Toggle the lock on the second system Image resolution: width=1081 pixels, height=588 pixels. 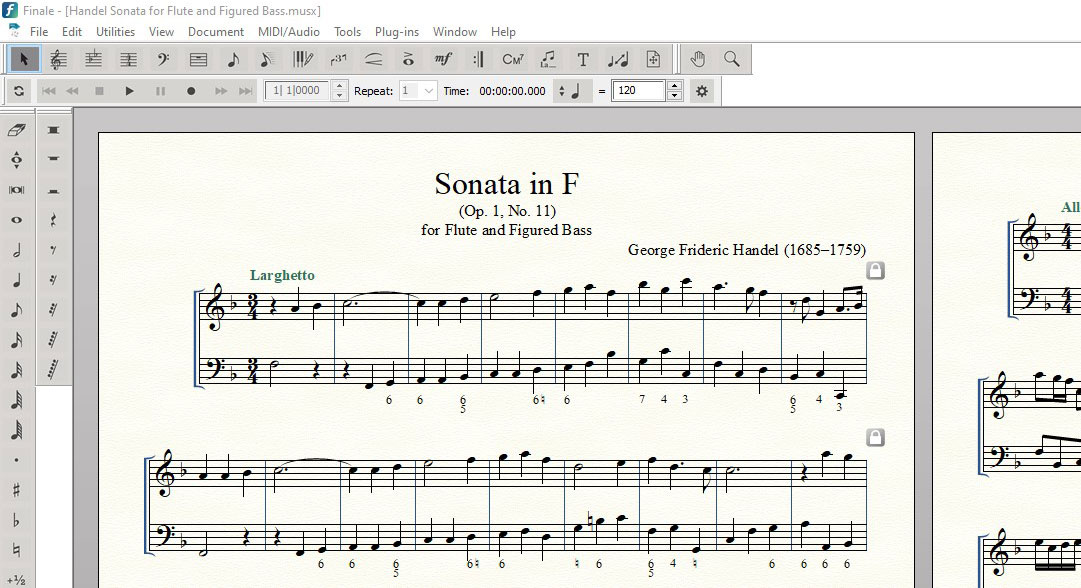tap(876, 437)
